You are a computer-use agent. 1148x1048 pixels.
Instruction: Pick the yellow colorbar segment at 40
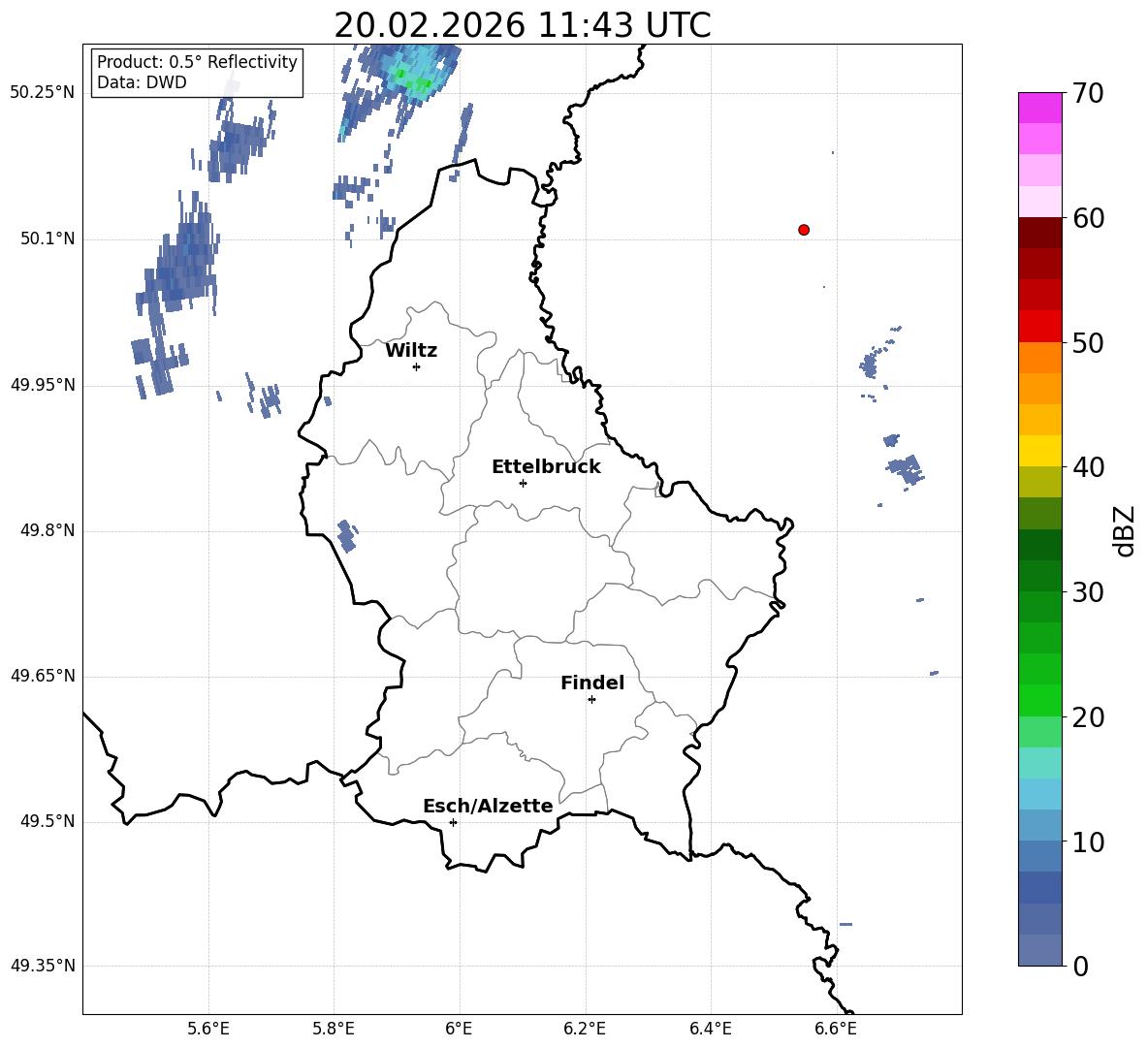tap(1040, 451)
